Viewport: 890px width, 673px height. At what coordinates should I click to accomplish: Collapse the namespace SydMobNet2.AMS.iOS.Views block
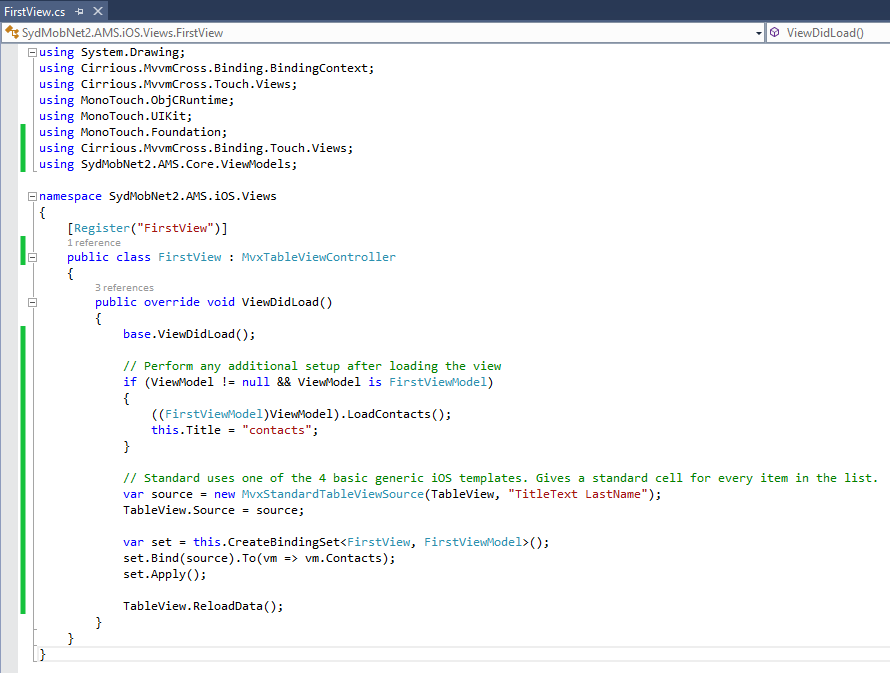pyautogui.click(x=32, y=196)
